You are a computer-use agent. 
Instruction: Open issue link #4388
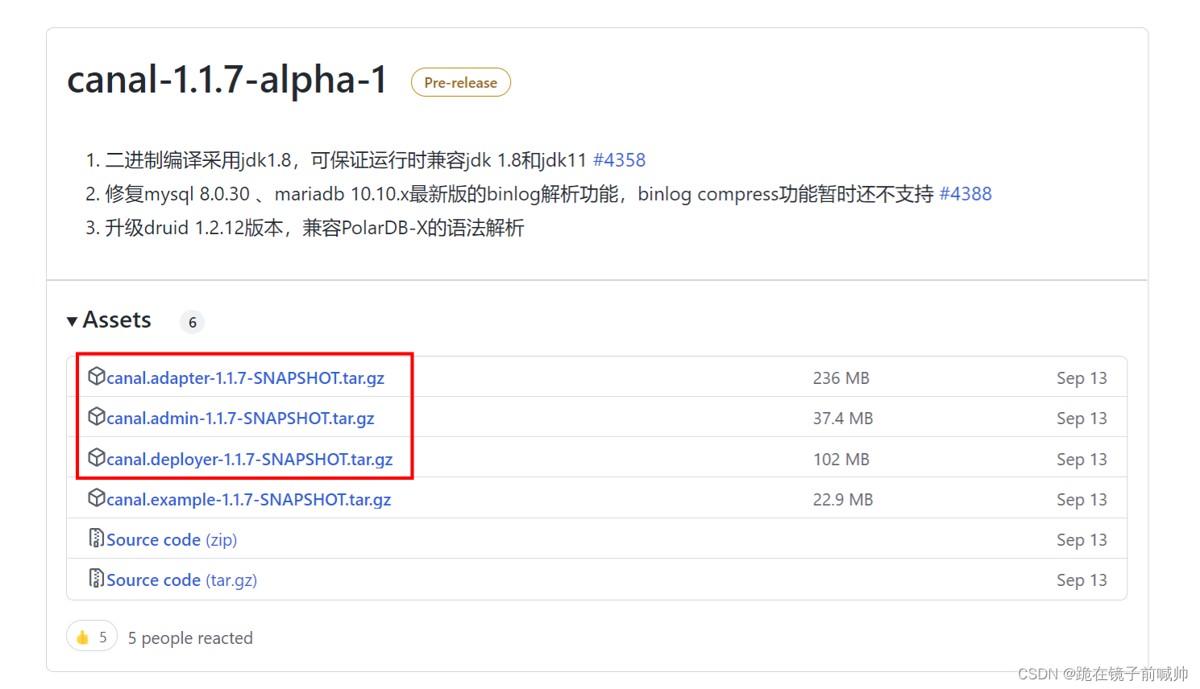pyautogui.click(x=965, y=194)
